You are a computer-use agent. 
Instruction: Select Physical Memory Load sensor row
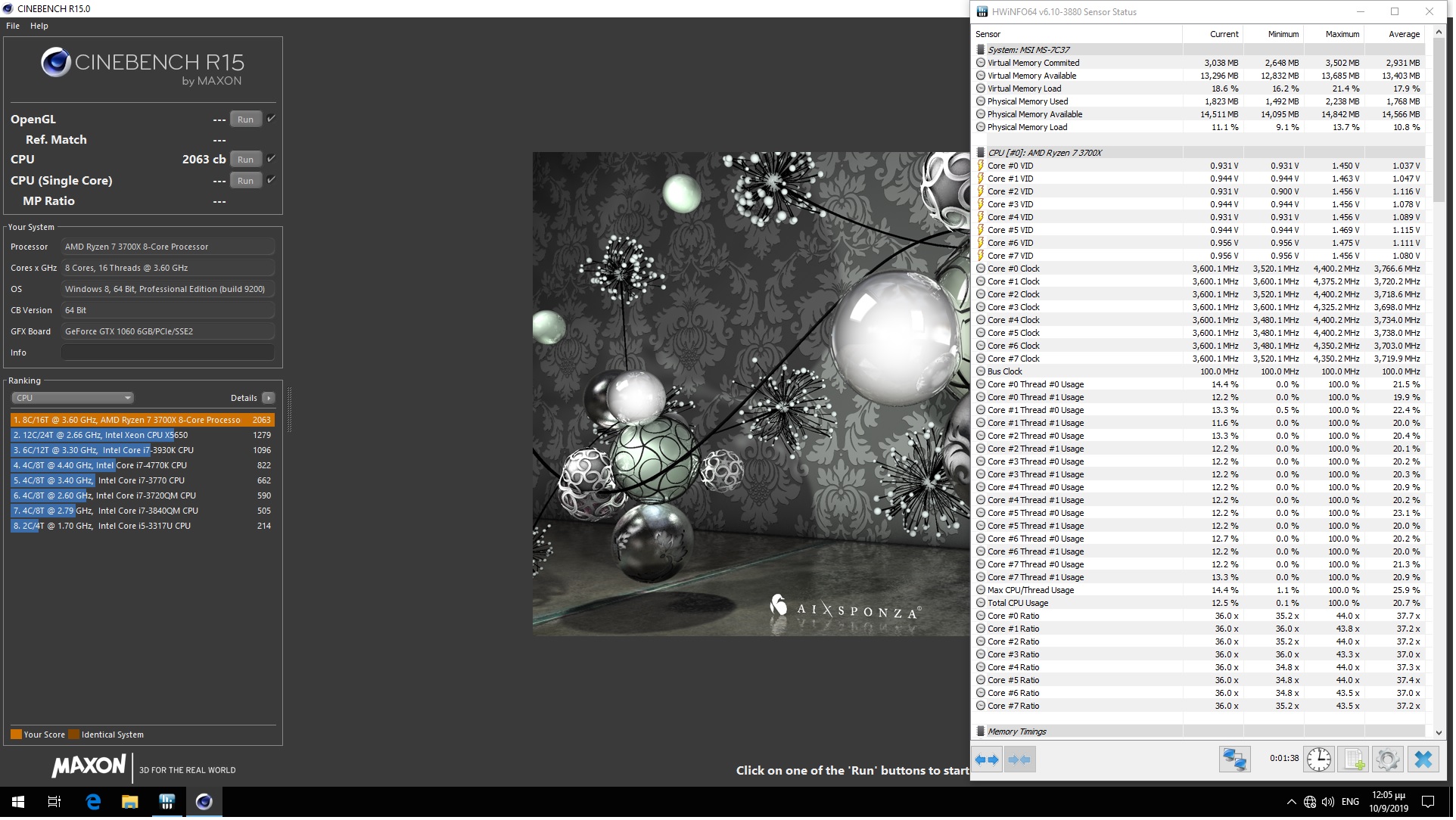tap(1201, 127)
